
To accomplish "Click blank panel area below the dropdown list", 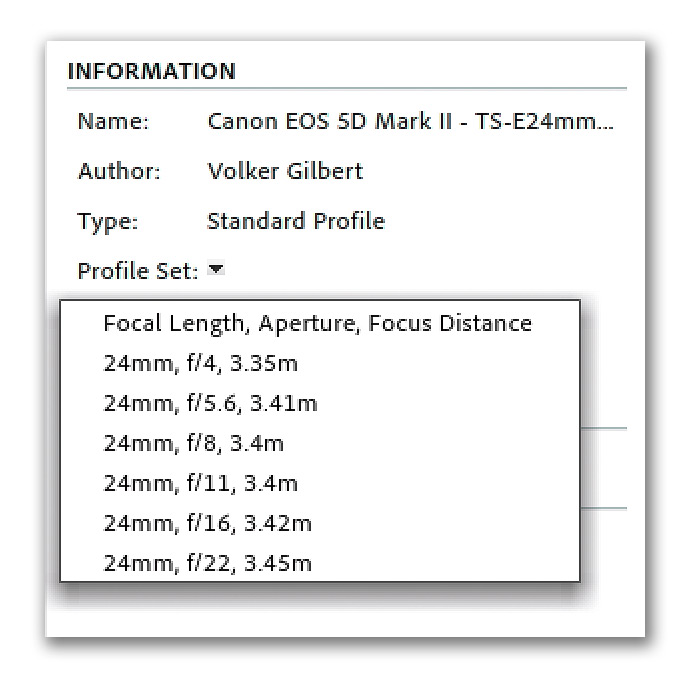I will pyautogui.click(x=345, y=618).
